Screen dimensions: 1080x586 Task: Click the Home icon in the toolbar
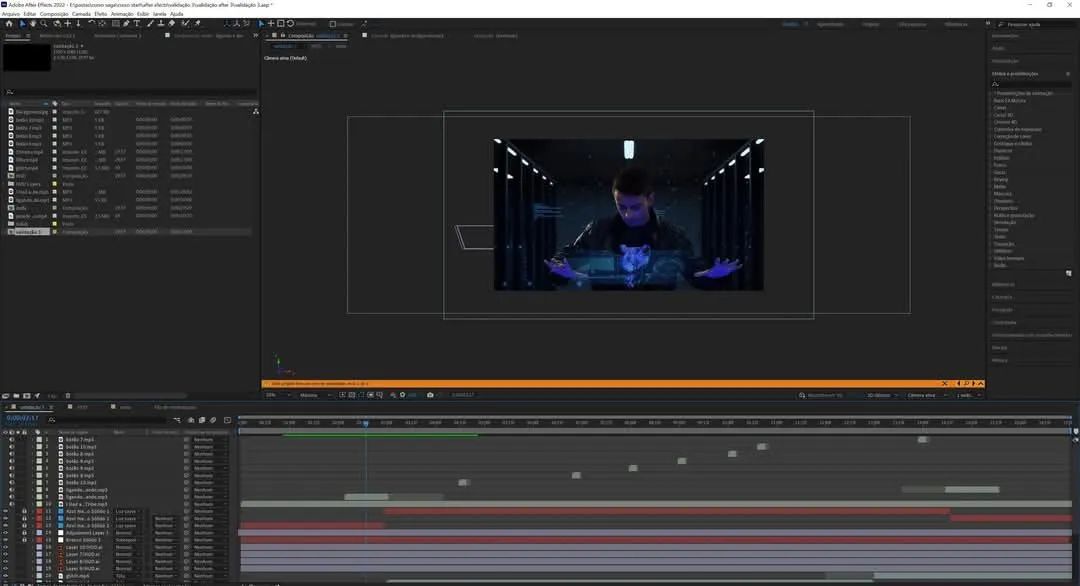[x=9, y=23]
